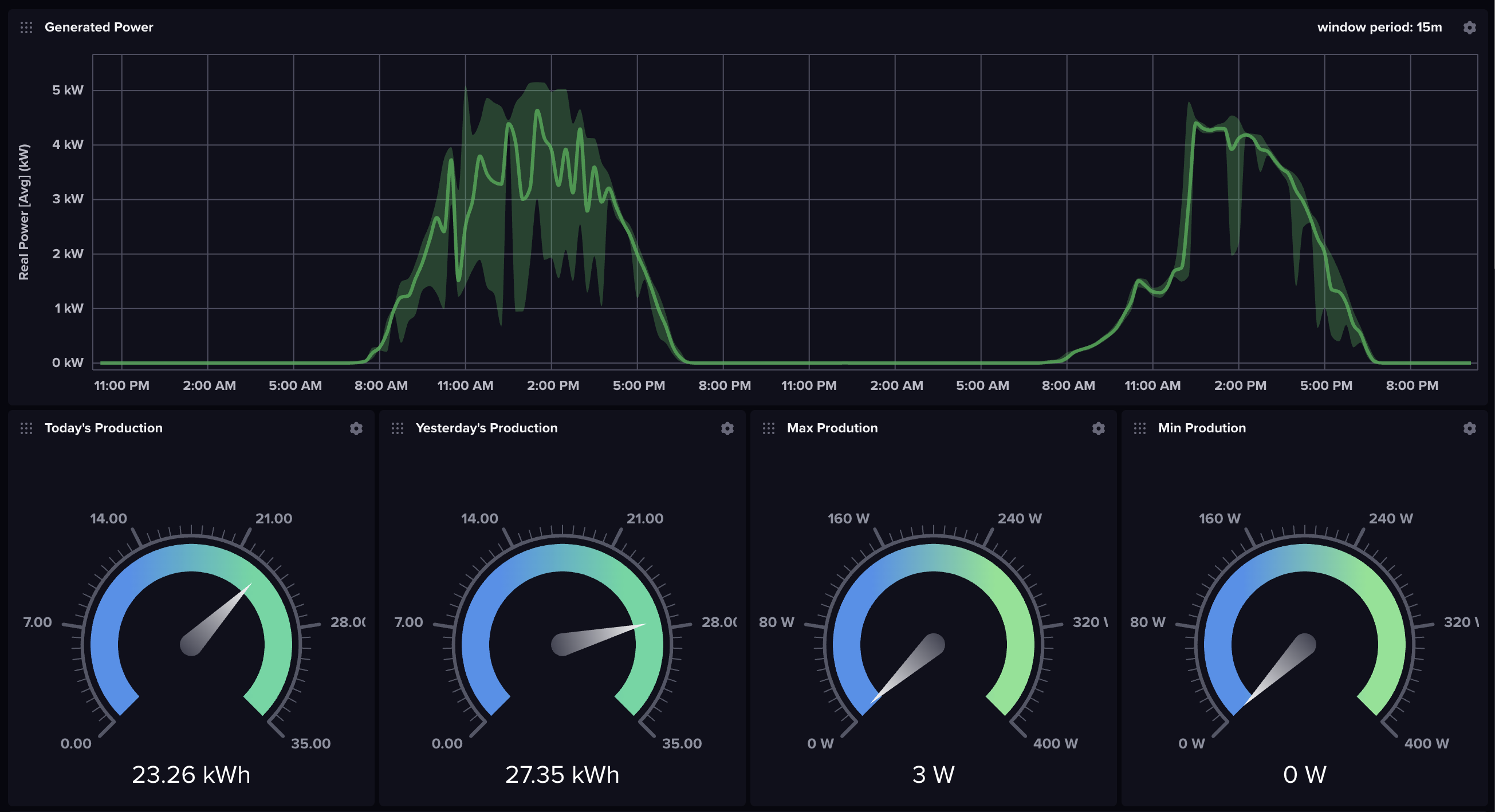Click the 1 kW y-axis label
Screen dimensions: 1495x812
[x=69, y=308]
